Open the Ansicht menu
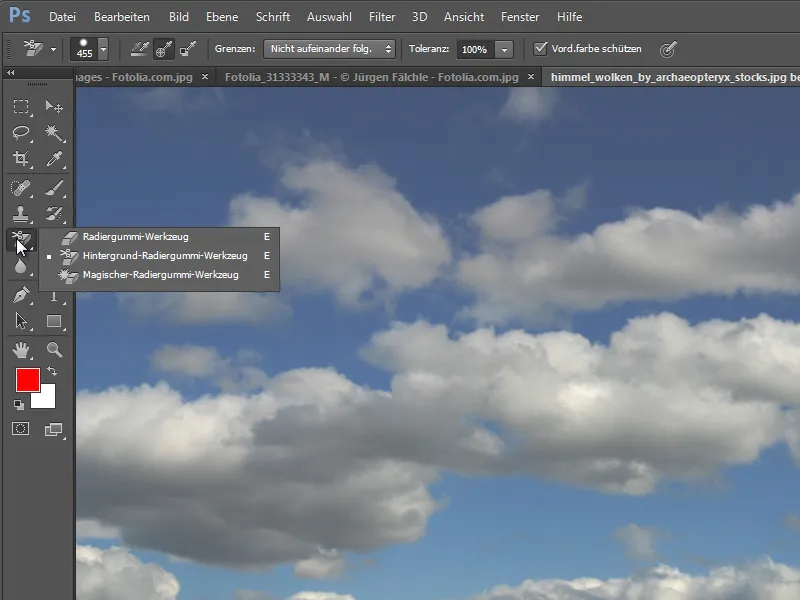800x600 pixels. coord(464,17)
